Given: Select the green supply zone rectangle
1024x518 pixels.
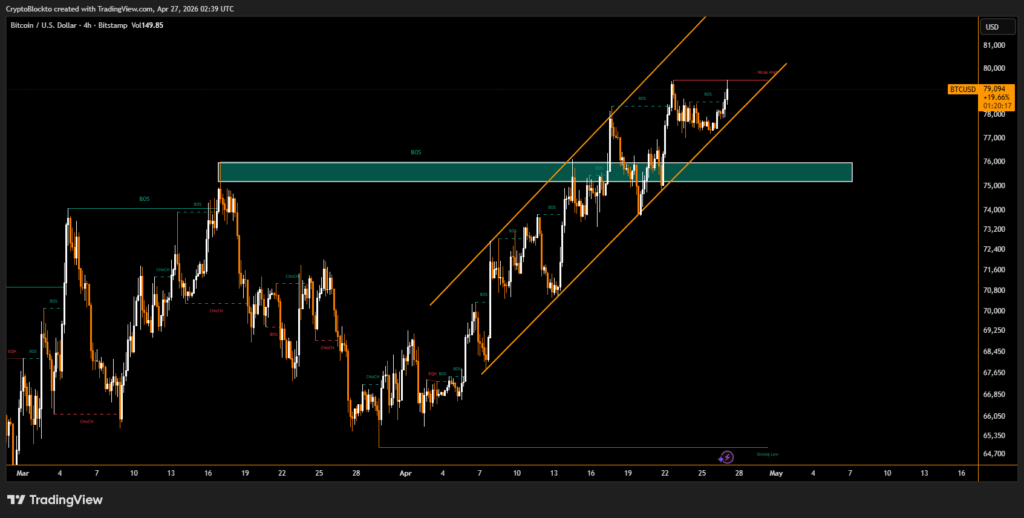Looking at the screenshot, I should point(535,172).
